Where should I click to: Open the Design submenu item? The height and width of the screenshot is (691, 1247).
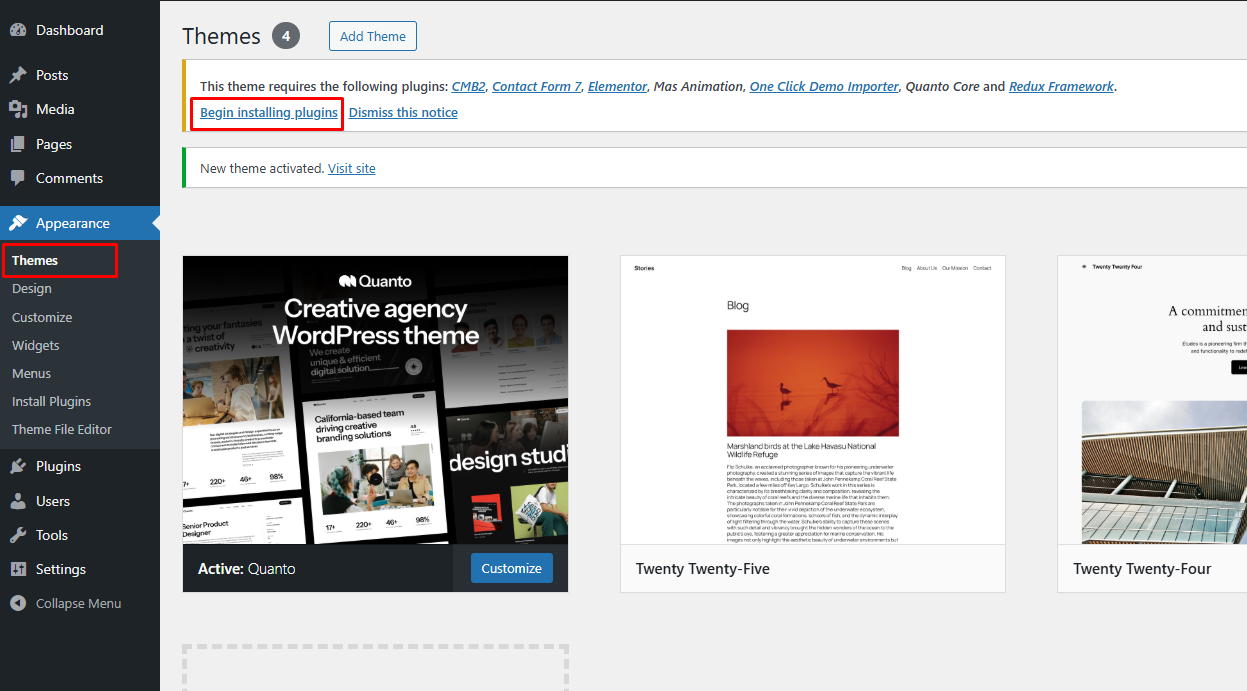tap(32, 288)
